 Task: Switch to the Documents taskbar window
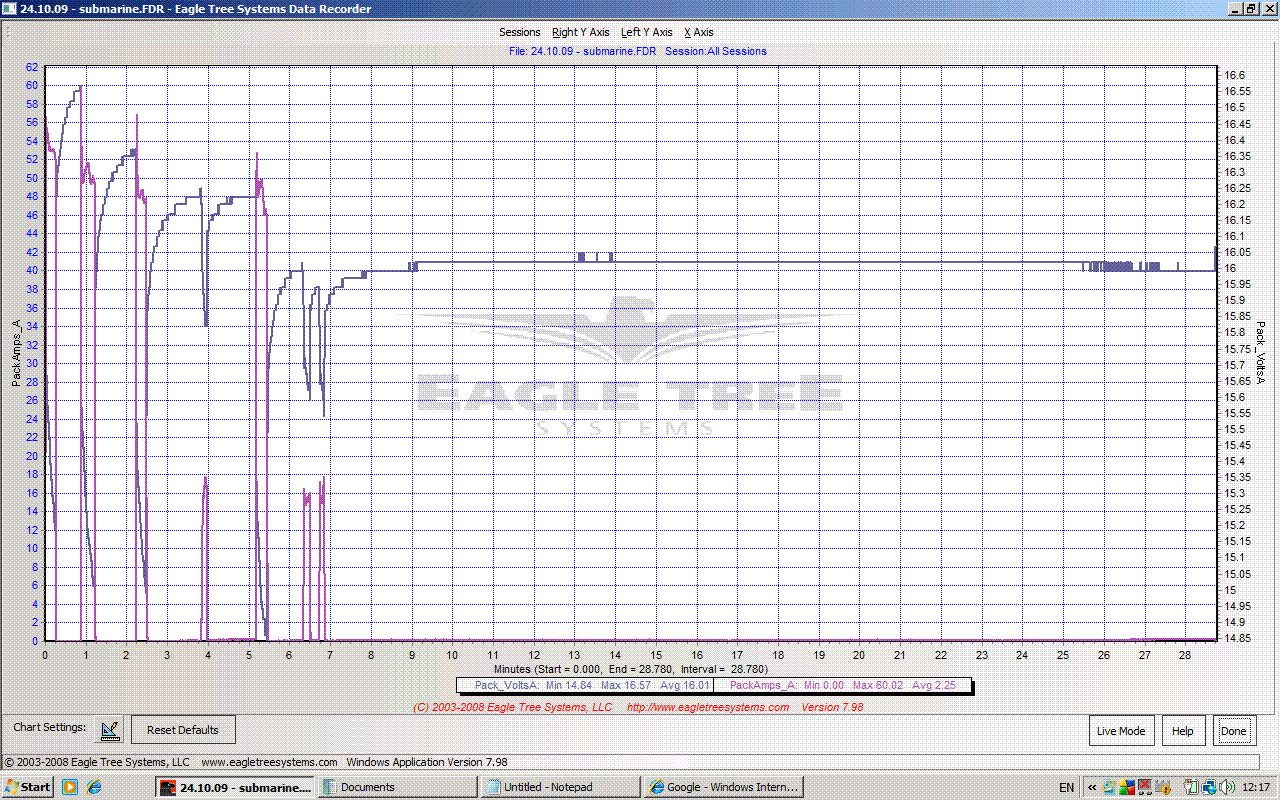398,787
